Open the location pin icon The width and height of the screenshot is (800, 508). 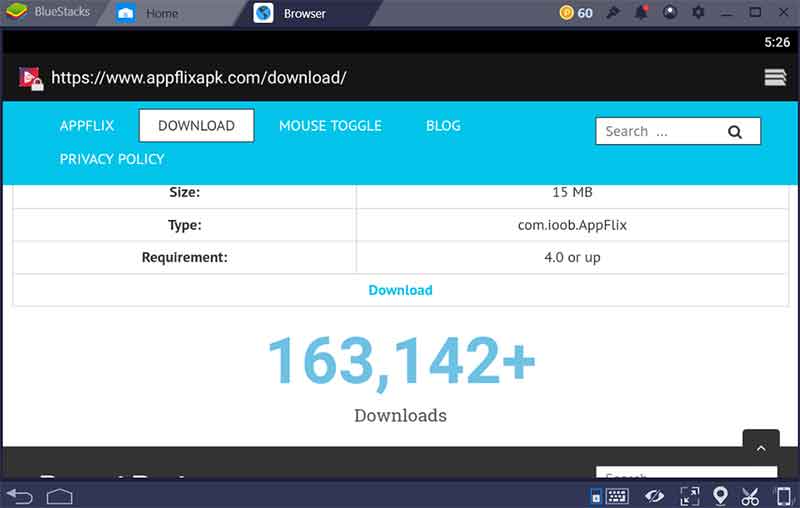pyautogui.click(x=720, y=496)
